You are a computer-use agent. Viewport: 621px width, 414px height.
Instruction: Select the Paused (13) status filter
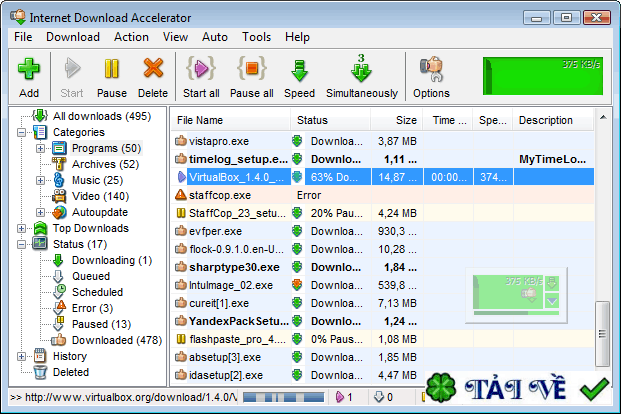101,324
